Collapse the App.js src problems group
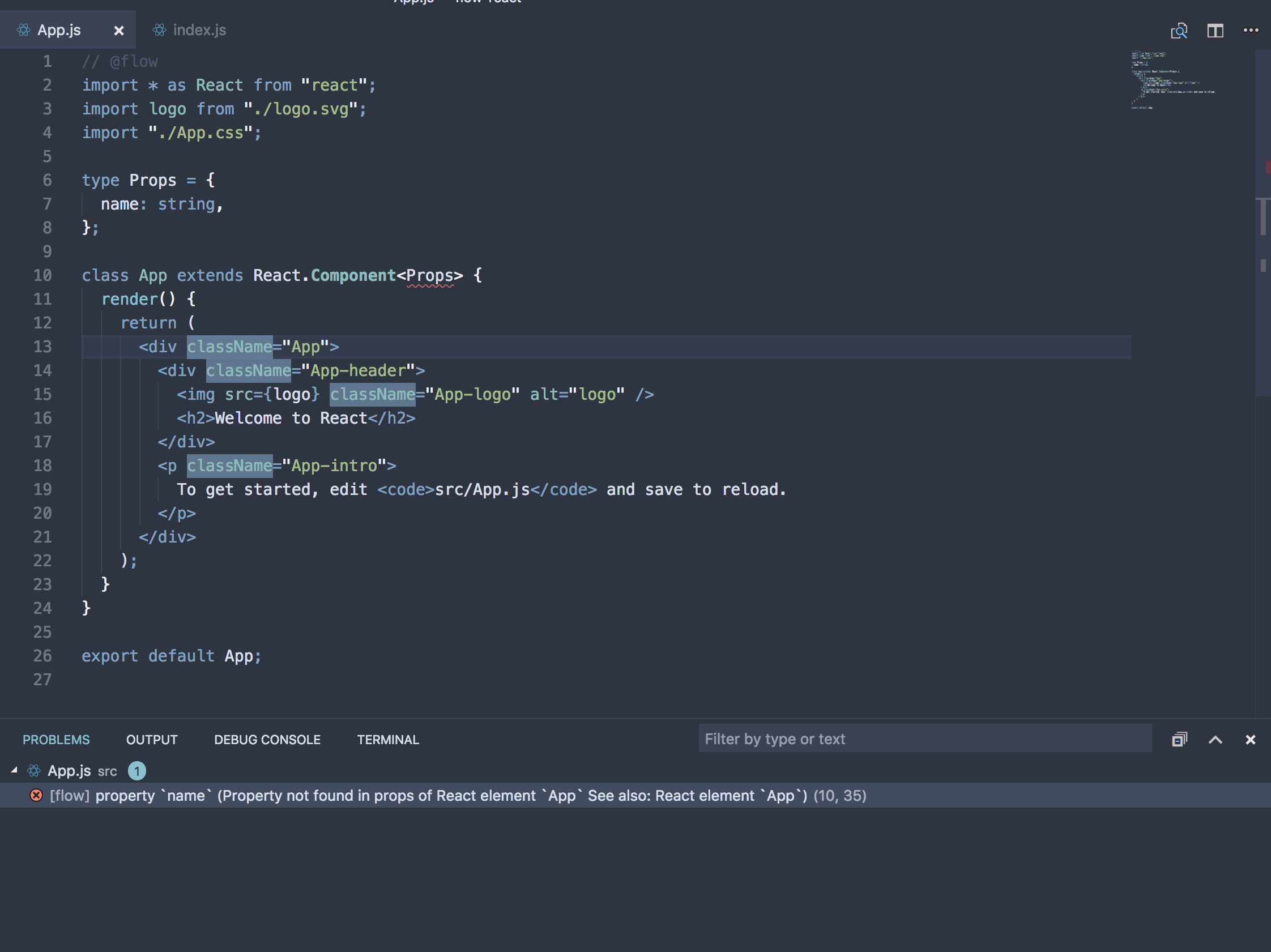 point(12,770)
